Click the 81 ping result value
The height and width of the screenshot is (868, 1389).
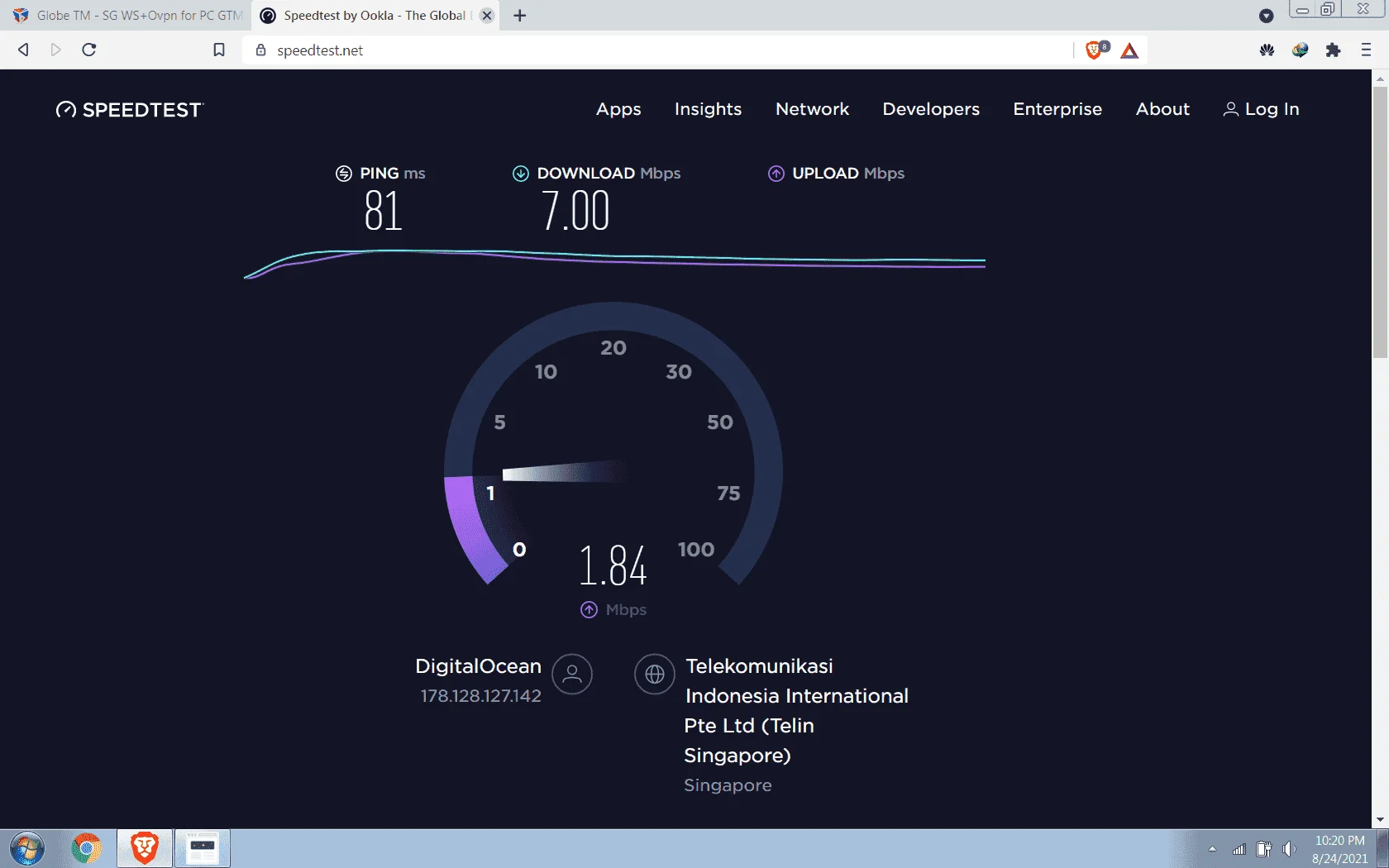point(383,211)
